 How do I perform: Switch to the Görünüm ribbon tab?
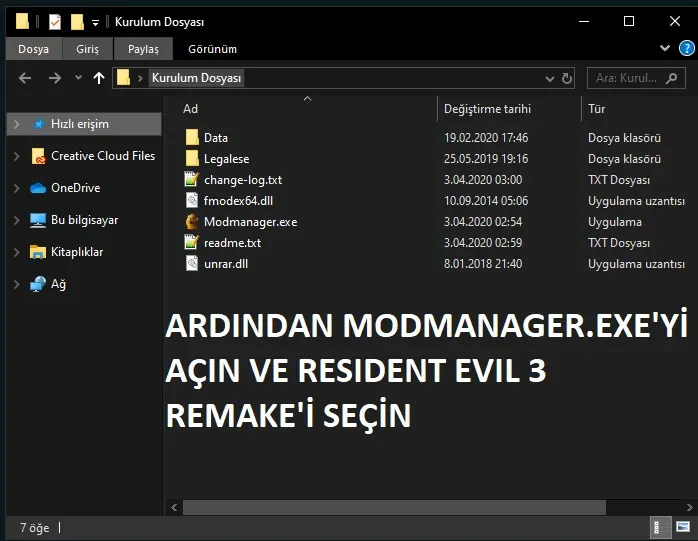click(212, 49)
